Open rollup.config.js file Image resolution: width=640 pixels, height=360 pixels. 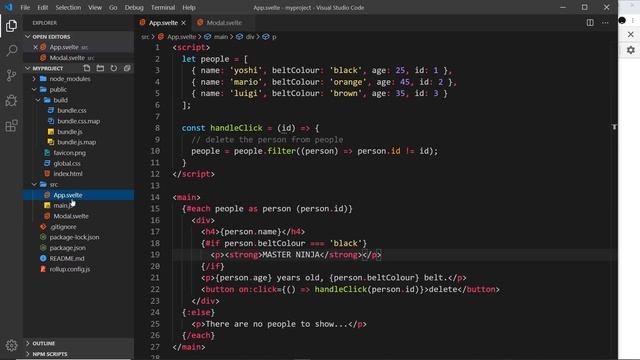click(x=70, y=269)
